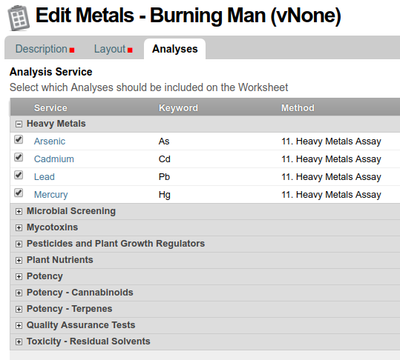Open the Lead service link
The height and width of the screenshot is (360, 400).
pos(44,177)
